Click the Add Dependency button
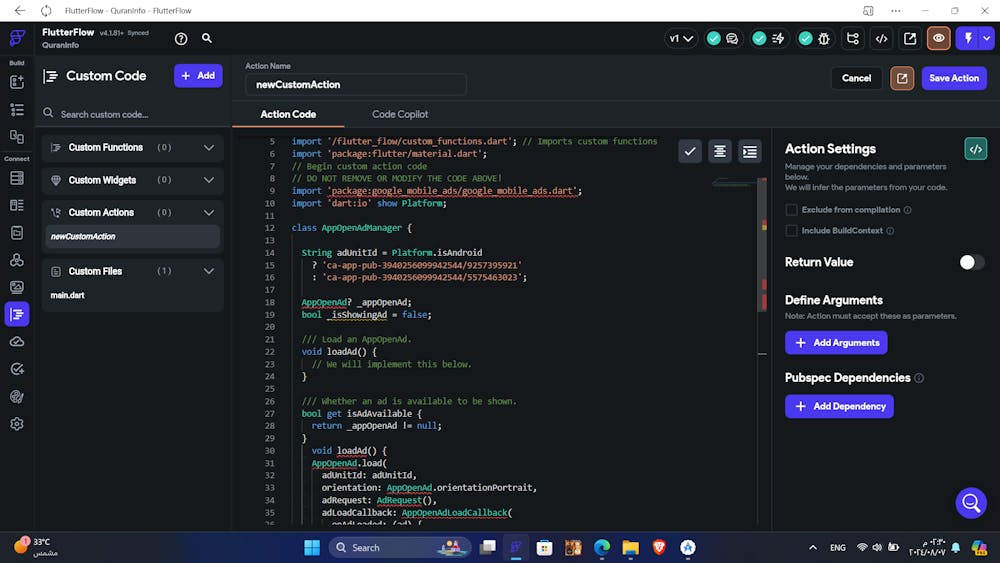This screenshot has width=1000, height=563. click(839, 406)
